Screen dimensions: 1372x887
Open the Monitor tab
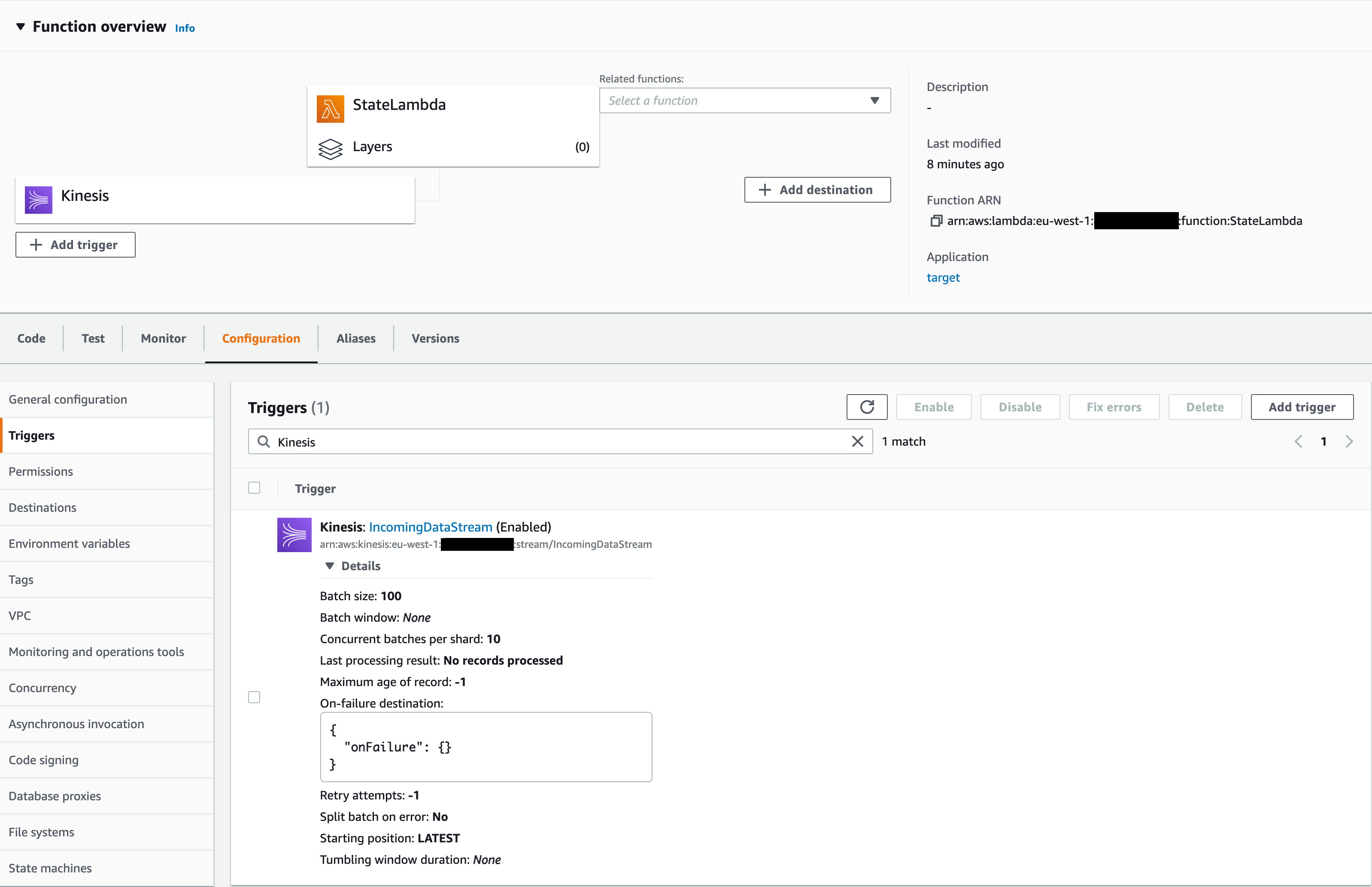point(163,338)
